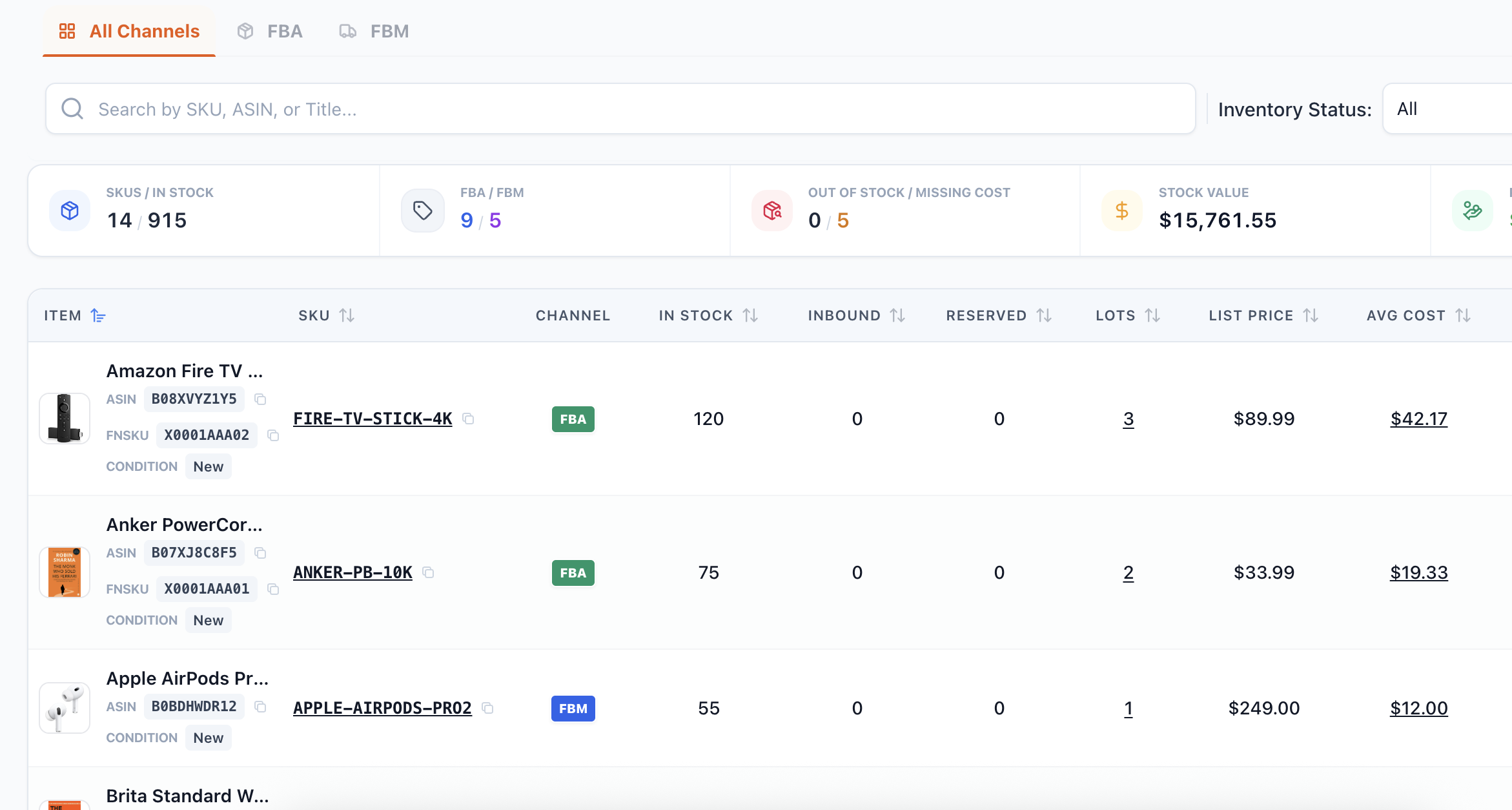Copy the B07XJ8C8F5 ASIN

click(x=260, y=553)
